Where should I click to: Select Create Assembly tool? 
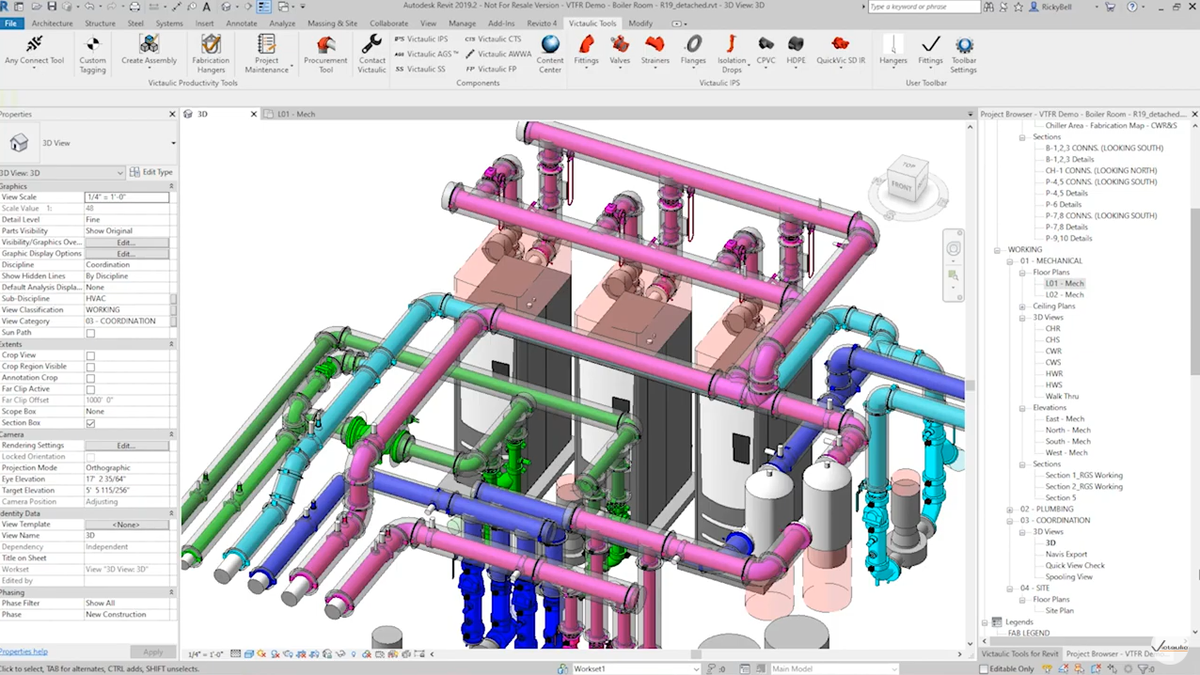coord(149,51)
